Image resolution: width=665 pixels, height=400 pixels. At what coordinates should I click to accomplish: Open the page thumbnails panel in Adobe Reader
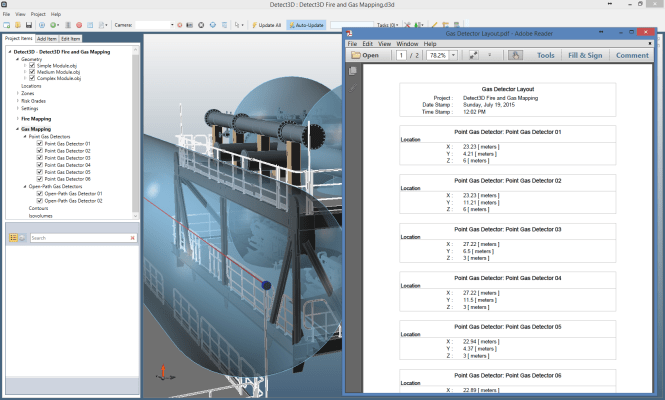point(352,72)
